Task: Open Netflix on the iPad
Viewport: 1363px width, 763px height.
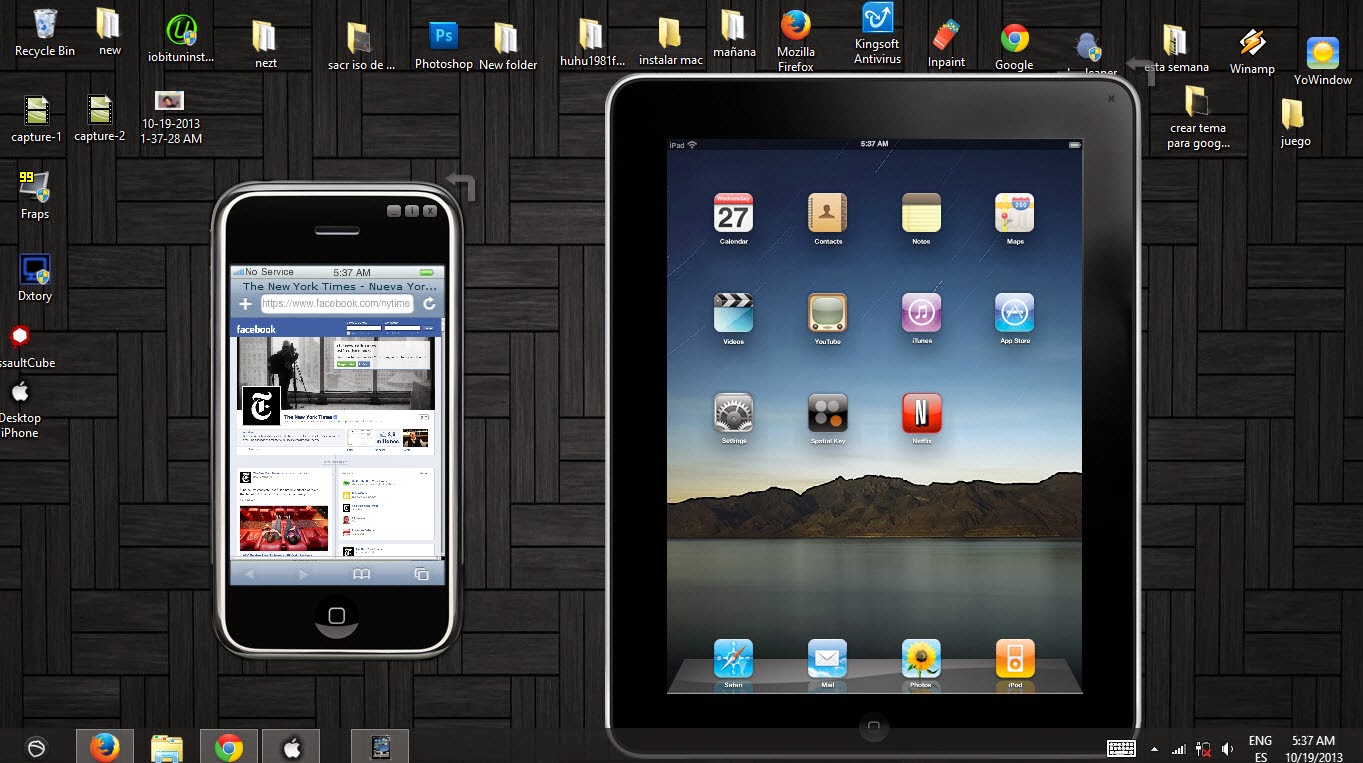Action: coord(921,413)
